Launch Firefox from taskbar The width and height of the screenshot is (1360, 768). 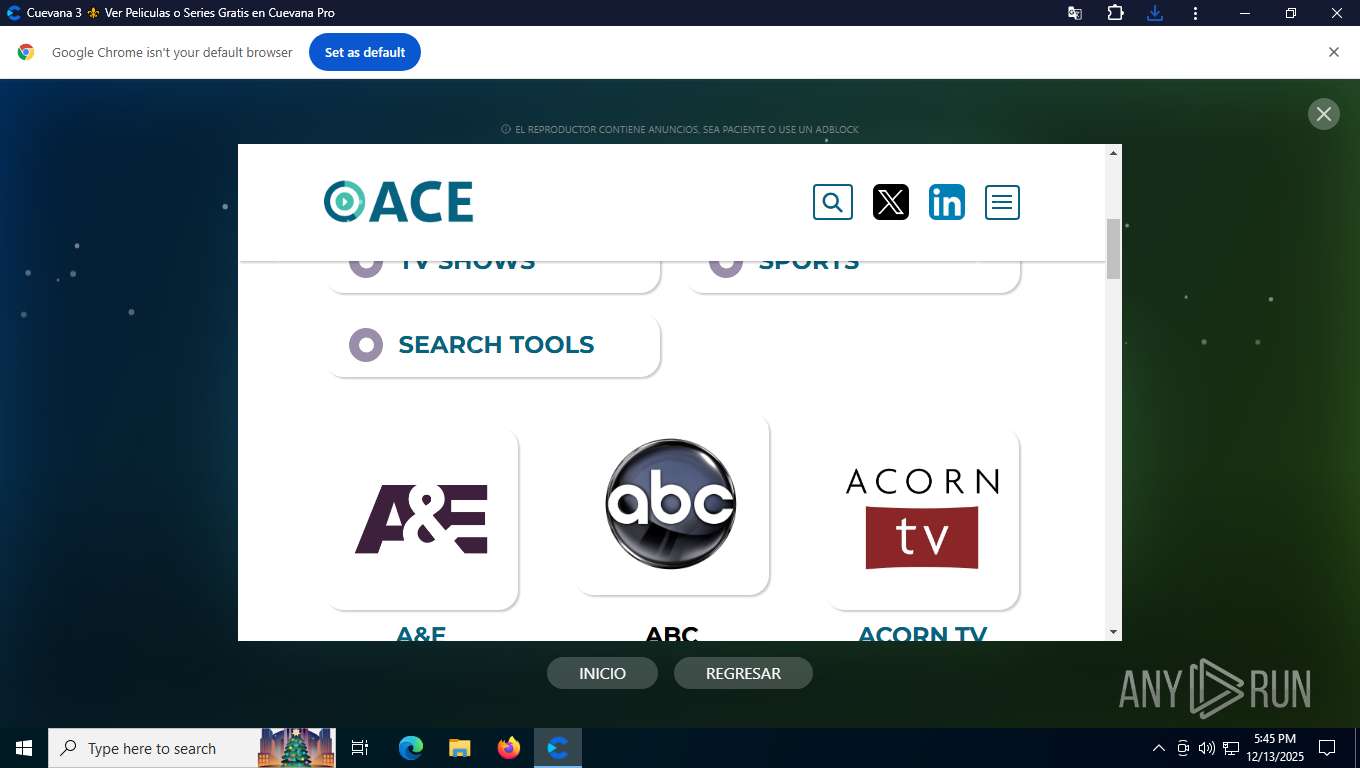pyautogui.click(x=509, y=748)
